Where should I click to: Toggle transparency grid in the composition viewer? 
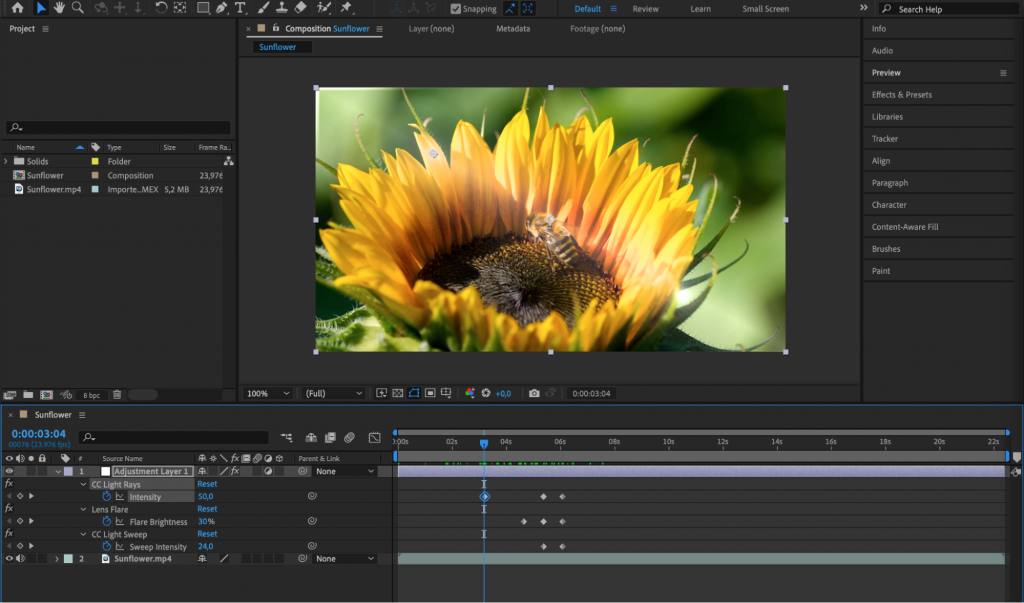pos(396,393)
